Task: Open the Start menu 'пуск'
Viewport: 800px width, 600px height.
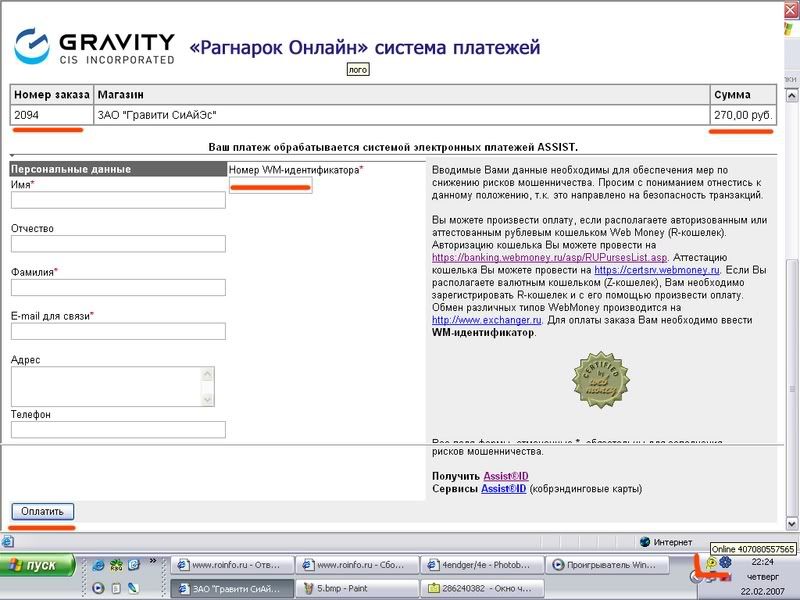Action: (x=38, y=565)
